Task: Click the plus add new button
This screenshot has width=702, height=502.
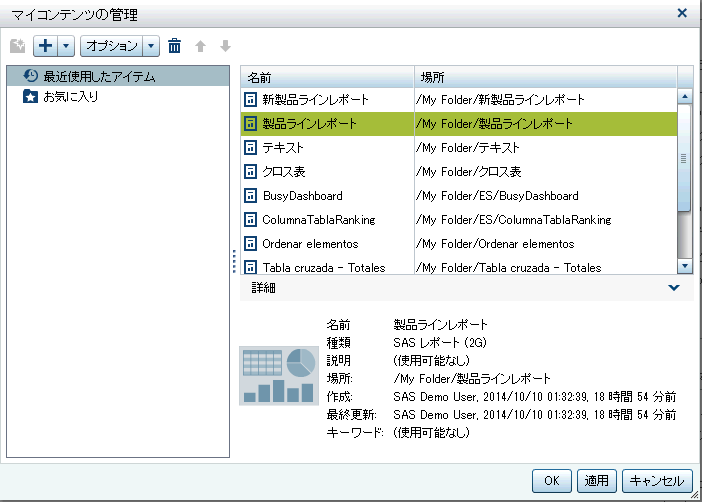Action: pos(45,46)
